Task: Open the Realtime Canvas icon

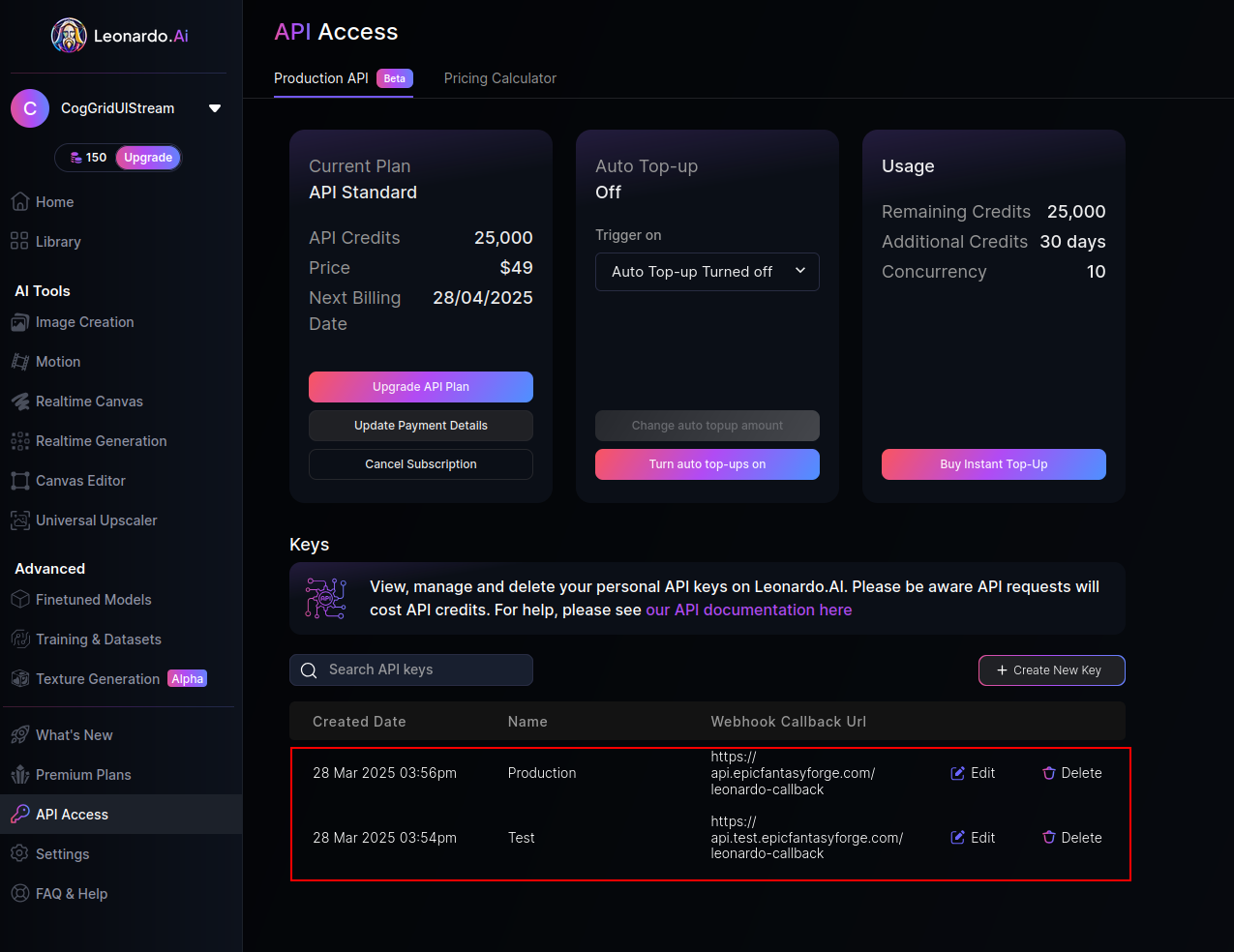Action: tap(19, 402)
